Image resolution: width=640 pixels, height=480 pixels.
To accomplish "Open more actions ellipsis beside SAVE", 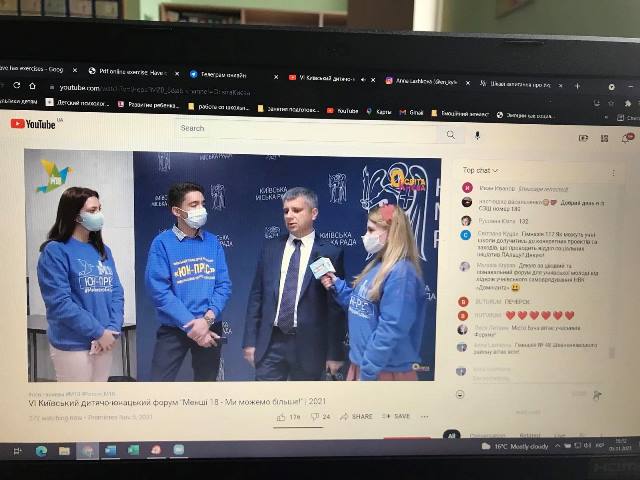I will tap(427, 416).
